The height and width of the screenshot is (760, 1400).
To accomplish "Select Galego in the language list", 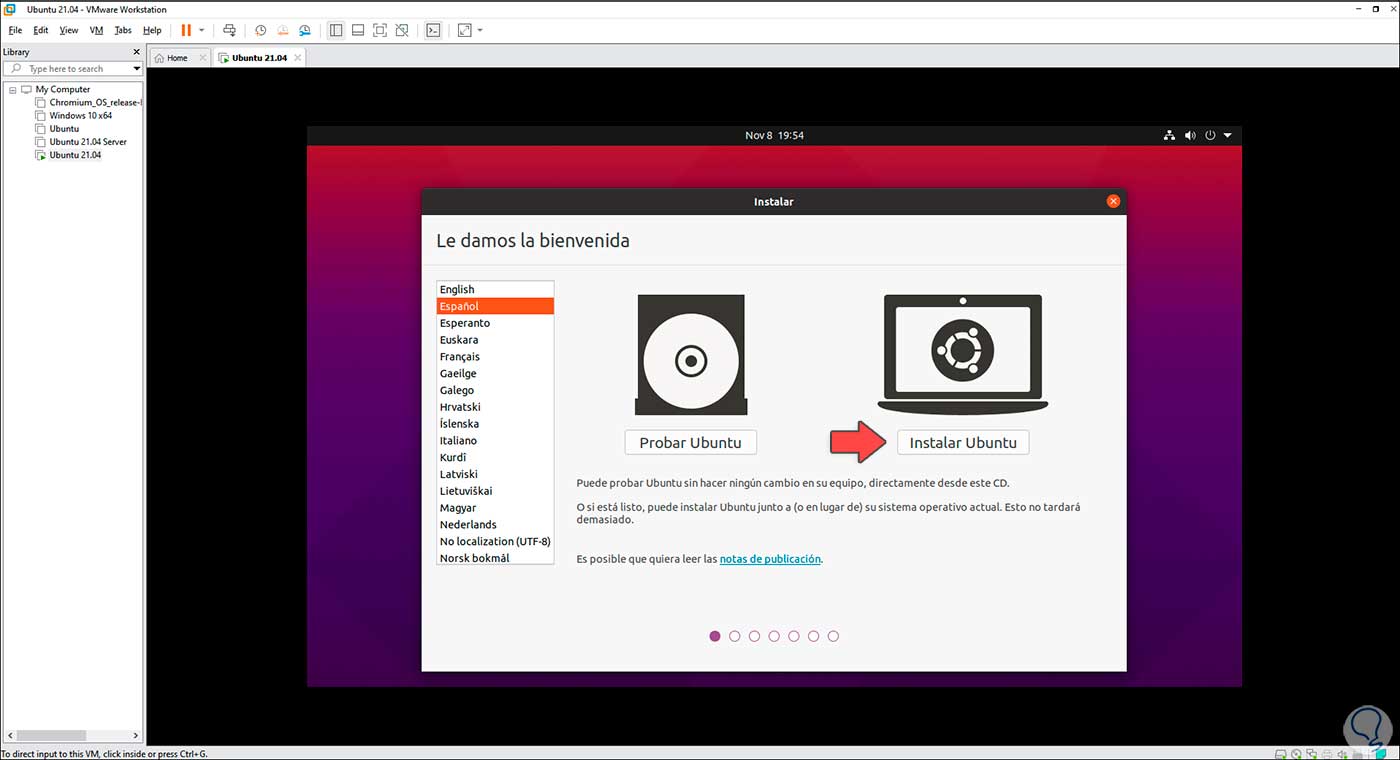I will point(495,390).
